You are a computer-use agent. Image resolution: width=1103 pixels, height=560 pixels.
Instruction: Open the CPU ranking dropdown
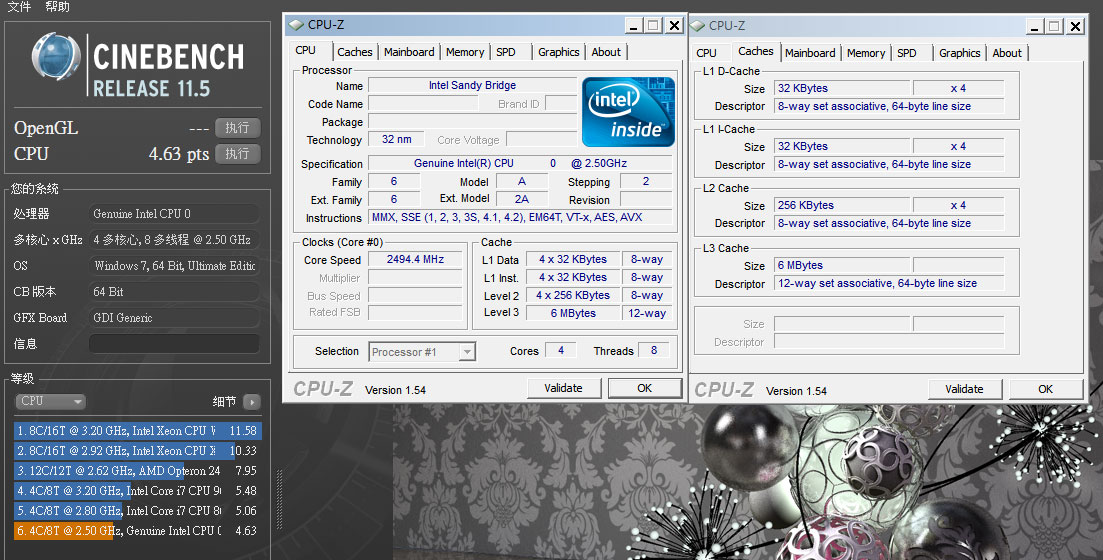click(x=51, y=401)
